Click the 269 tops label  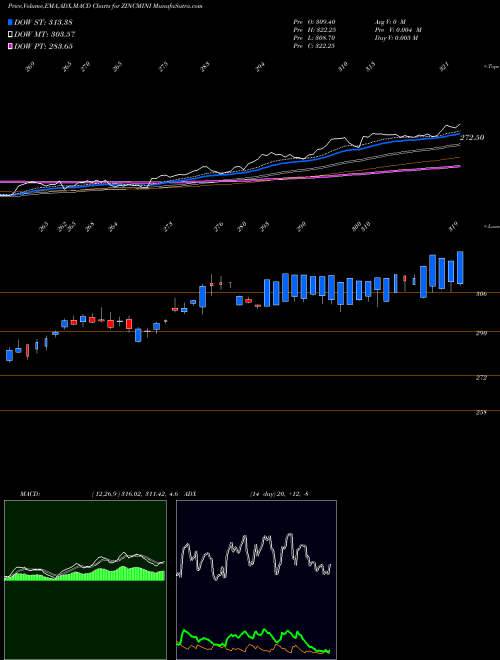pyautogui.click(x=29, y=67)
